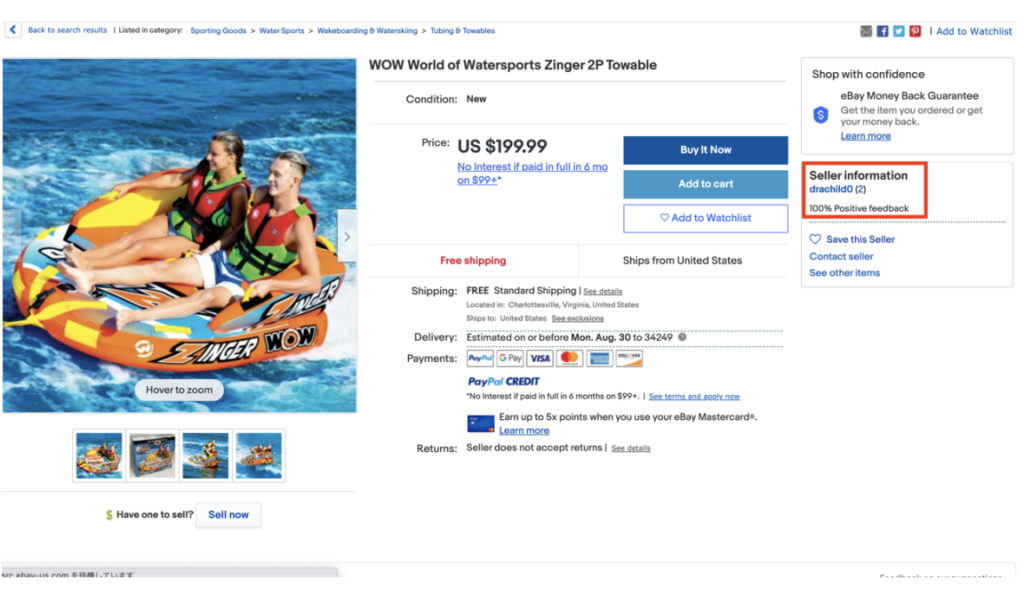1024x596 pixels.
Task: Click the PayPal payment icon
Action: 480,358
